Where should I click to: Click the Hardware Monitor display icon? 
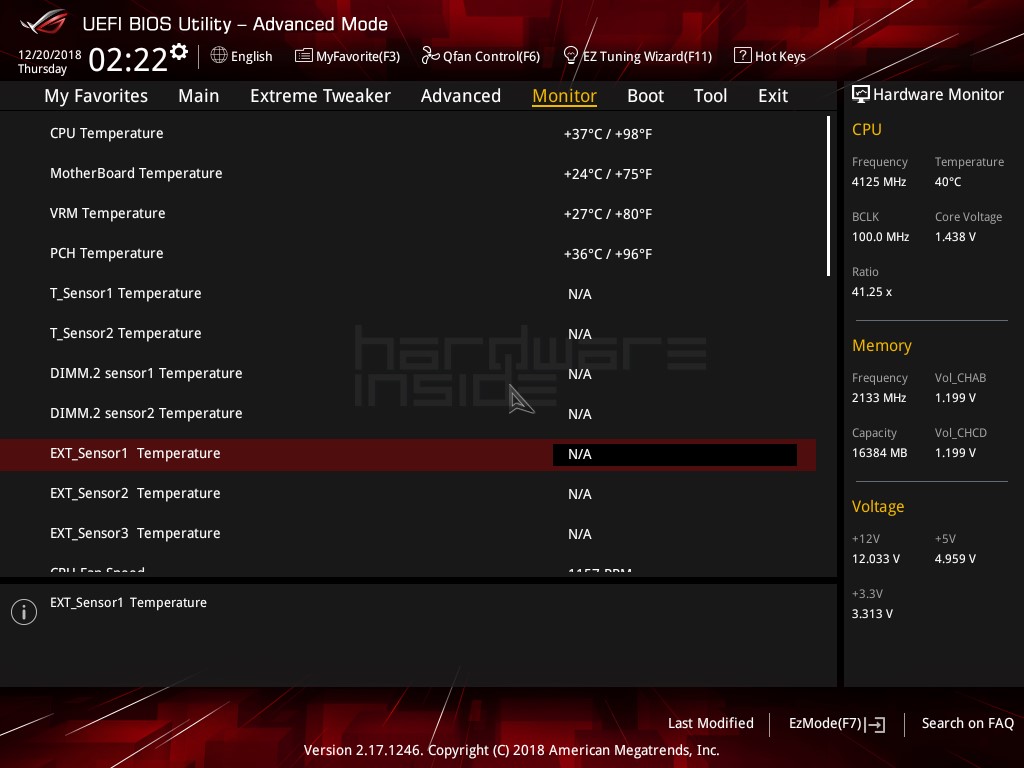pos(861,94)
